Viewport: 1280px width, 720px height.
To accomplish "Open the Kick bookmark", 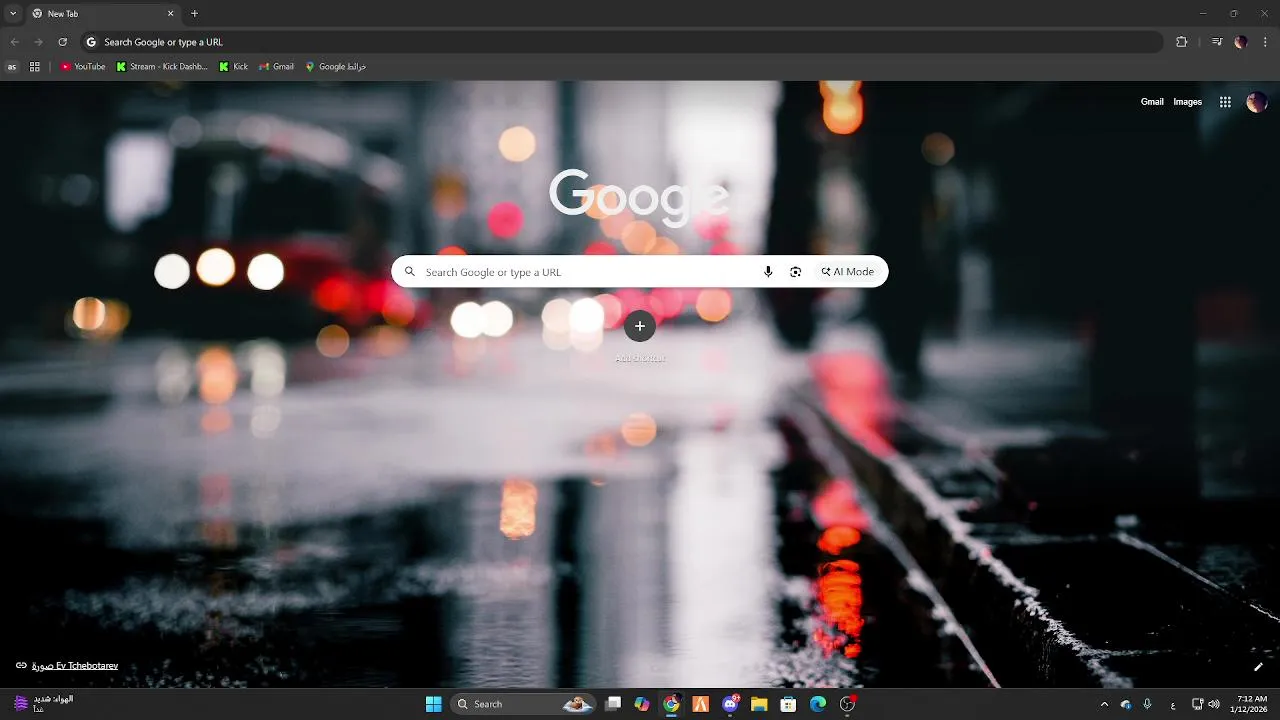I will coord(234,67).
